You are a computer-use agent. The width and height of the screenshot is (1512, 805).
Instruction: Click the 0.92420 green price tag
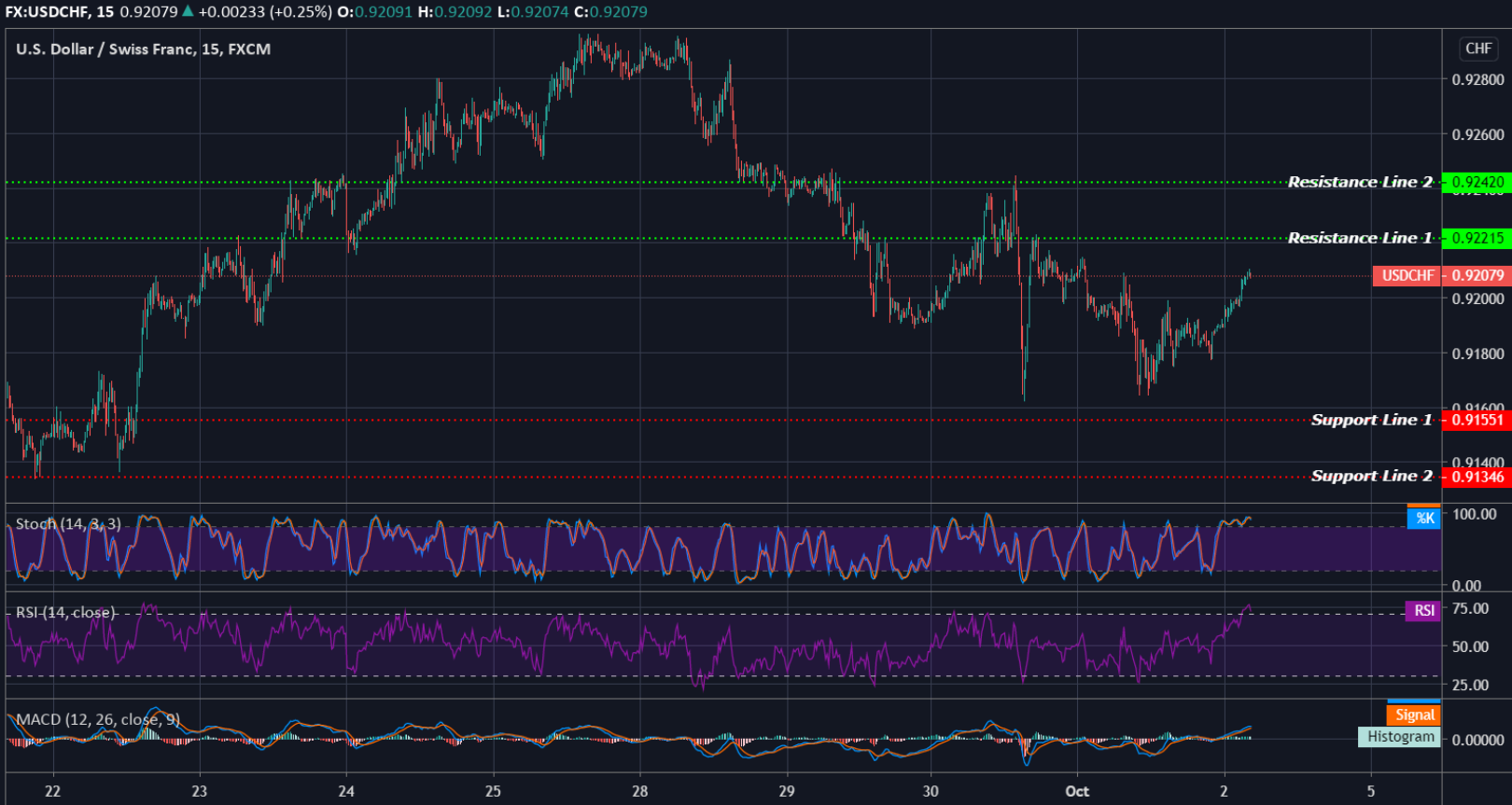point(1477,182)
